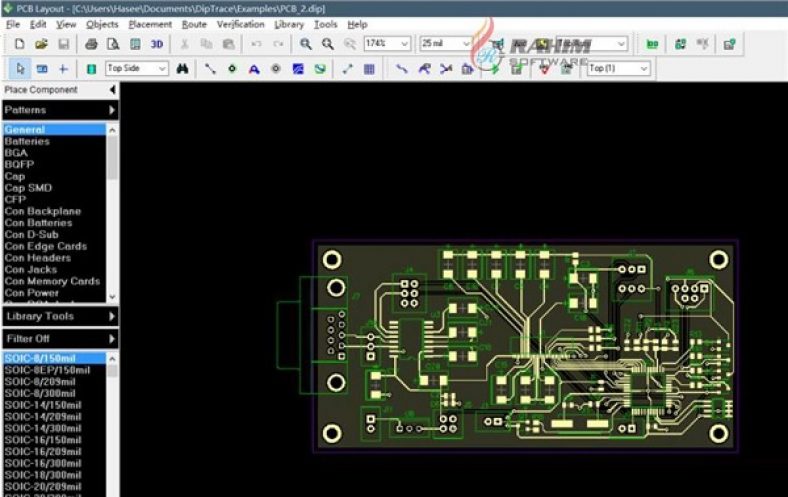The image size is (788, 497).
Task: Redo the last action
Action: click(278, 44)
